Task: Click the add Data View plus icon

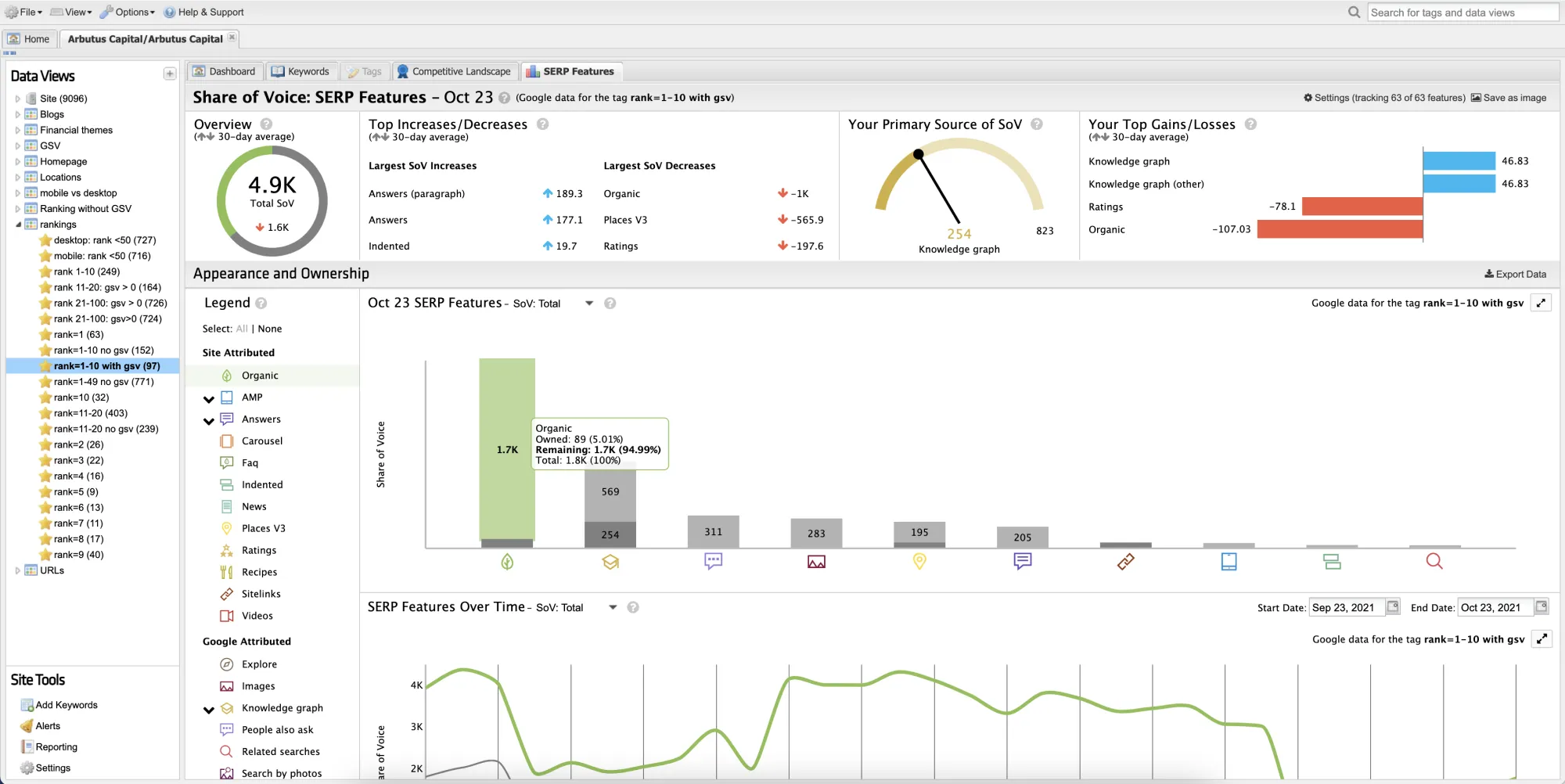Action: (x=170, y=74)
